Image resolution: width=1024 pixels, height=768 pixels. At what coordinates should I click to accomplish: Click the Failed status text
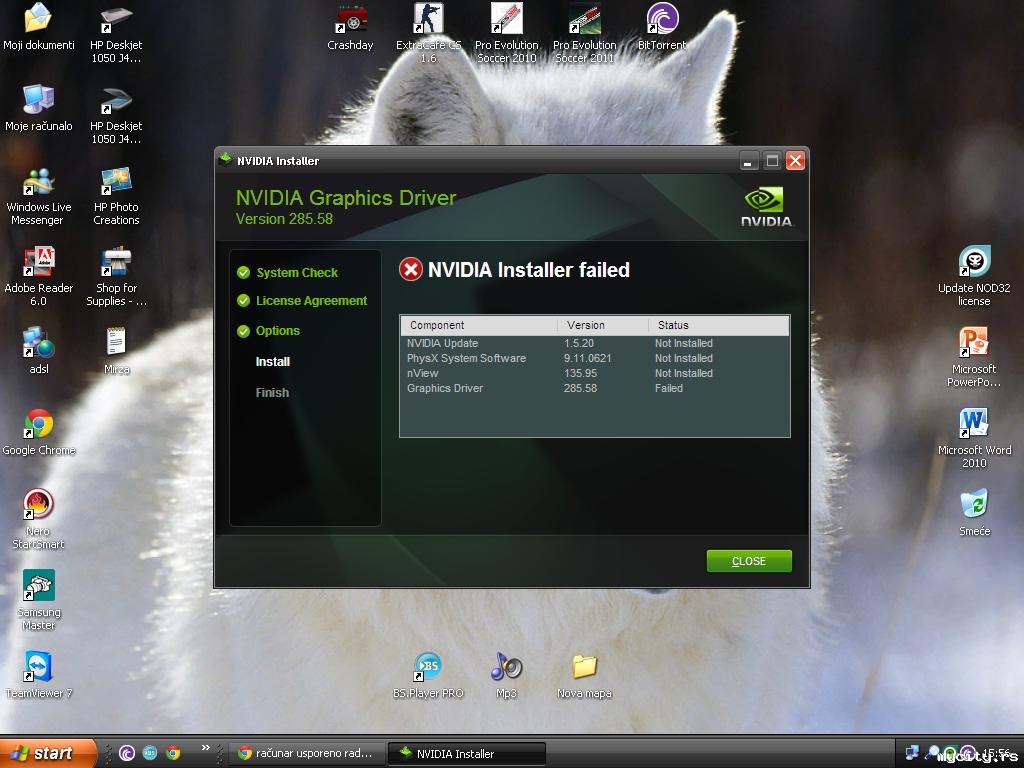point(669,389)
